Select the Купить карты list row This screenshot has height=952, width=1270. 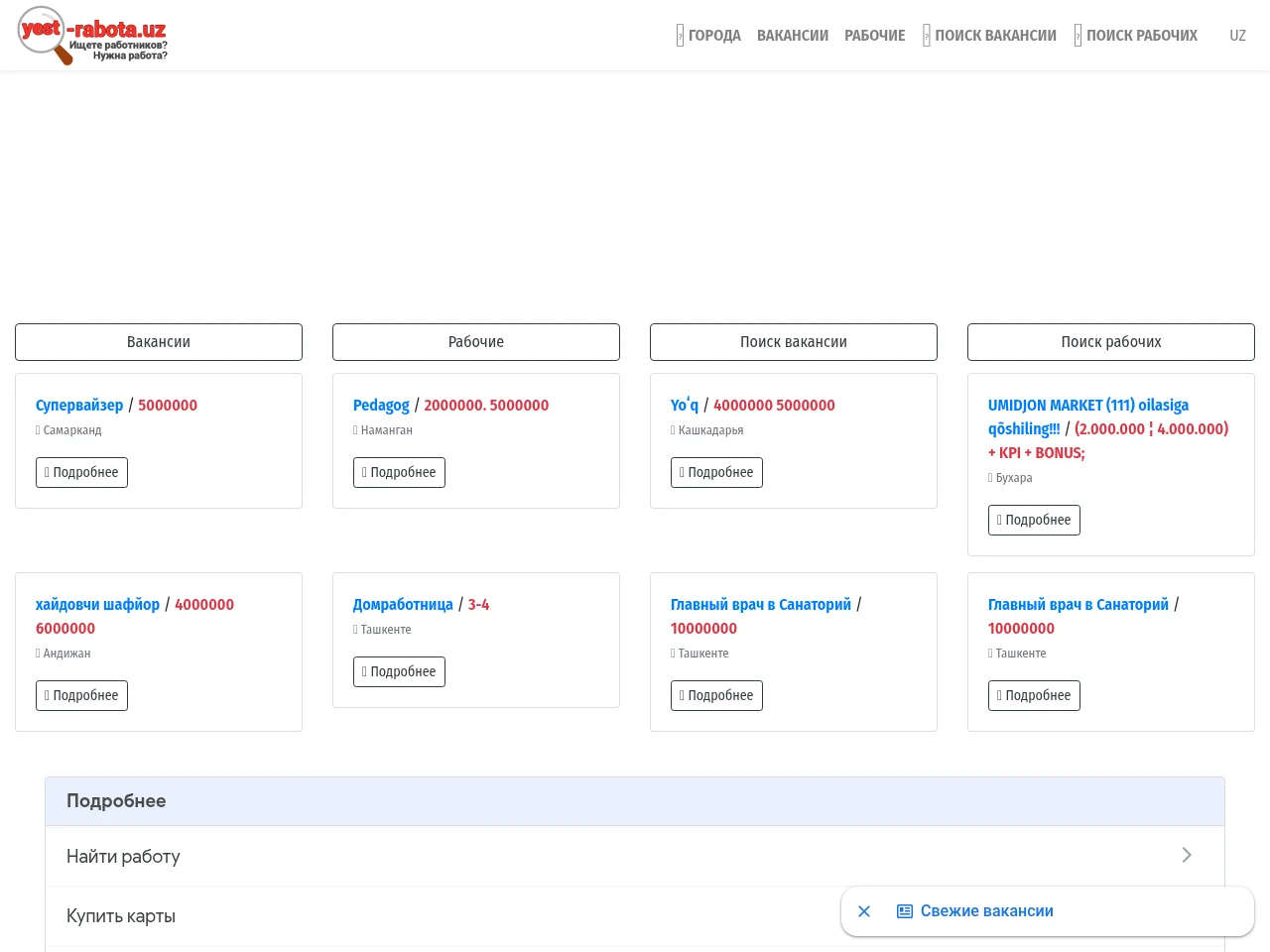point(635,916)
